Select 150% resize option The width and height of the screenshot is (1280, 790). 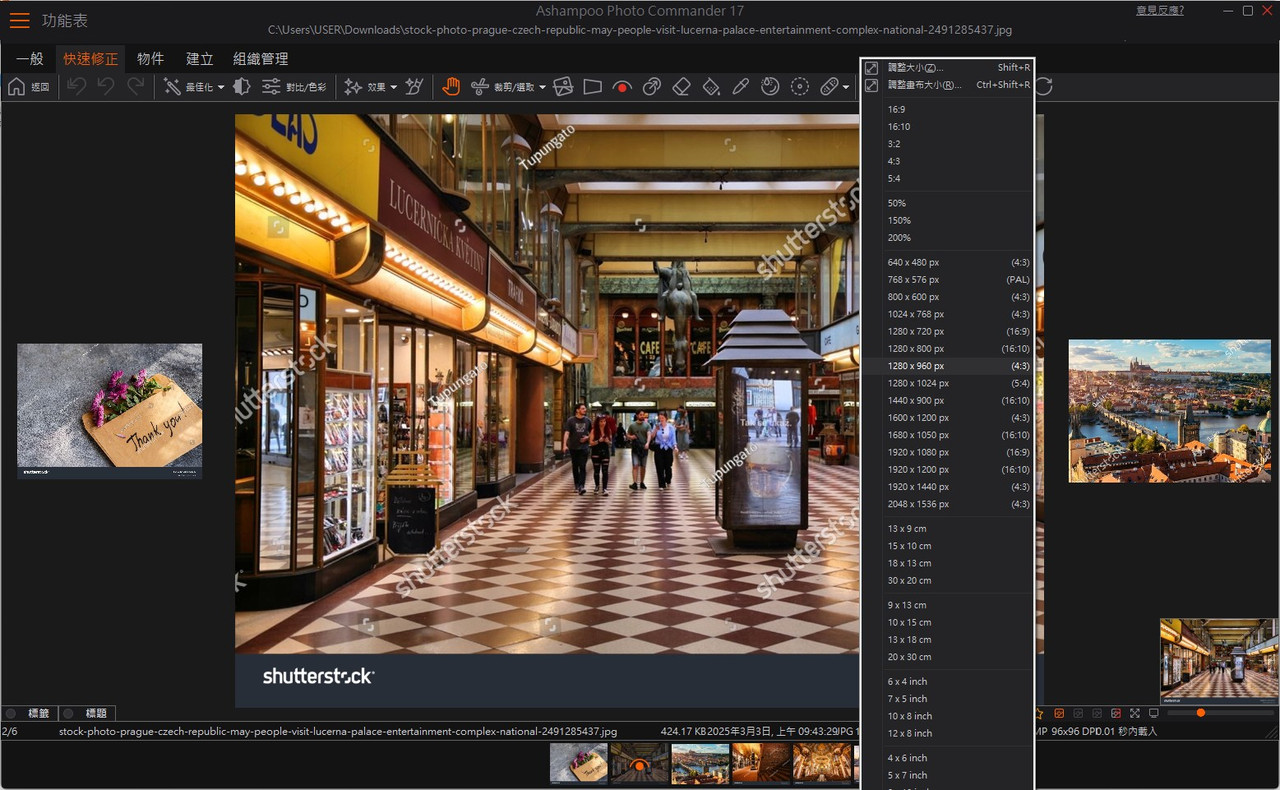point(947,221)
